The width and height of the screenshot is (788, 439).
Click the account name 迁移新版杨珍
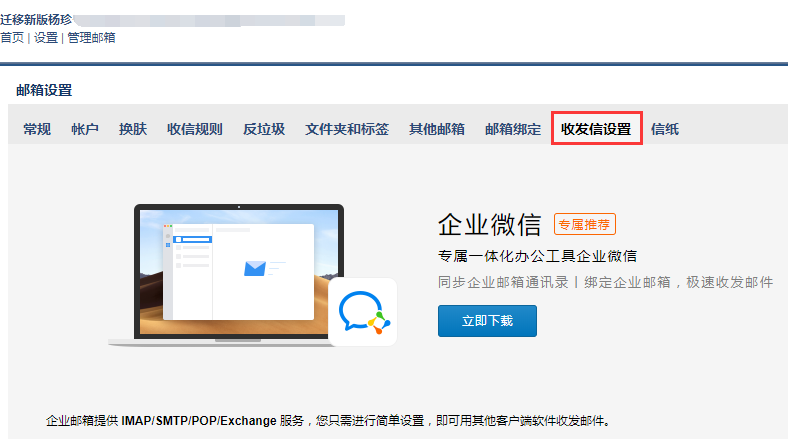[36, 19]
